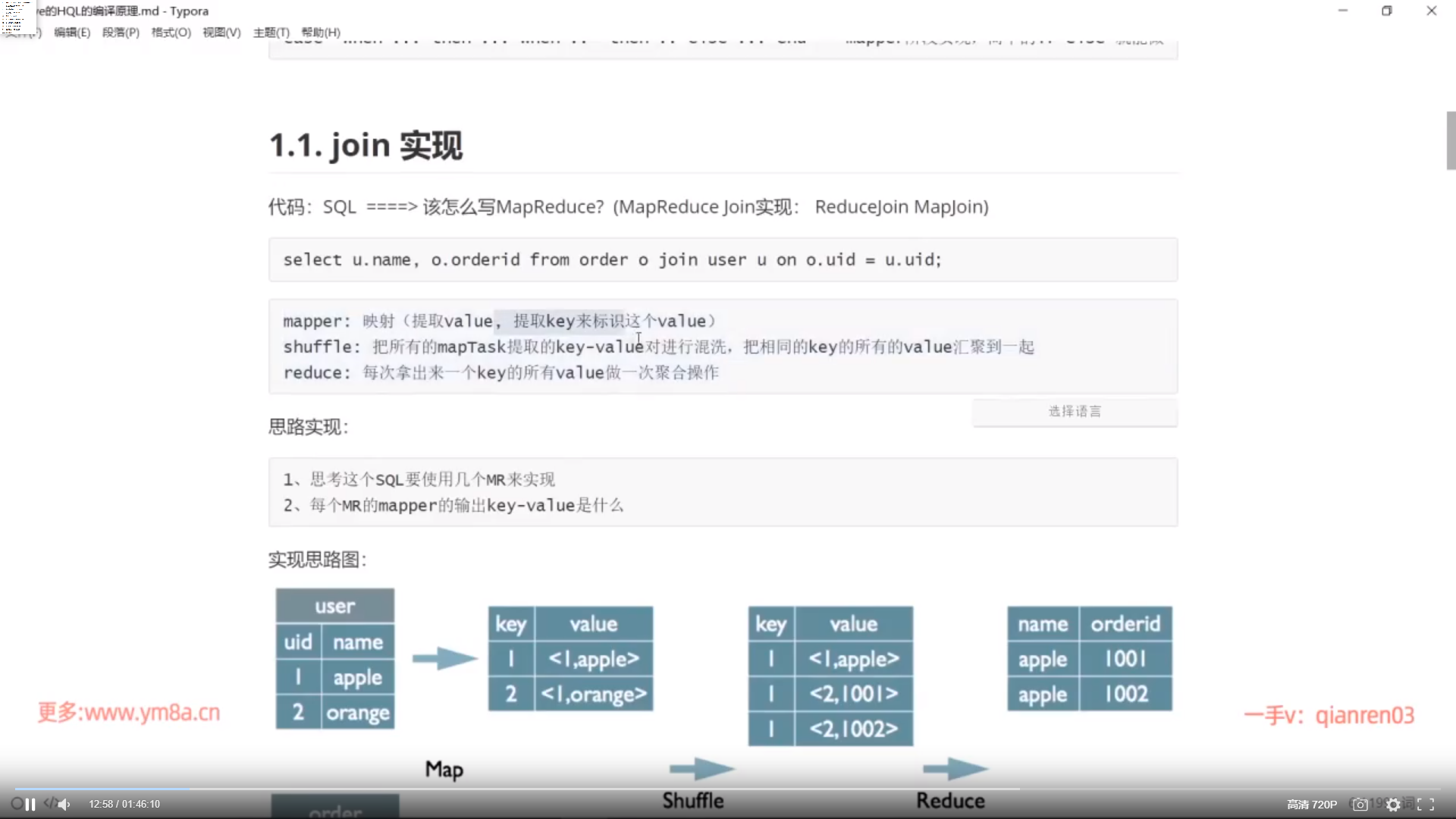Toggle source code mode icon
1456x819 pixels.
pos(50,802)
